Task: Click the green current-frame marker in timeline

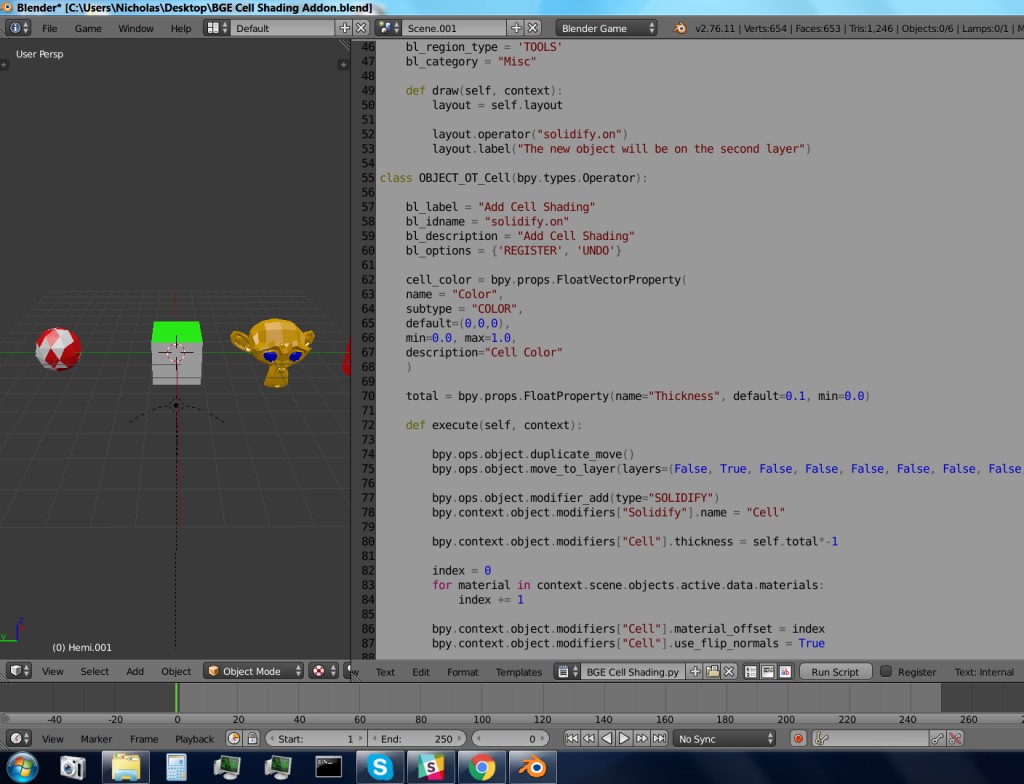Action: [176, 697]
